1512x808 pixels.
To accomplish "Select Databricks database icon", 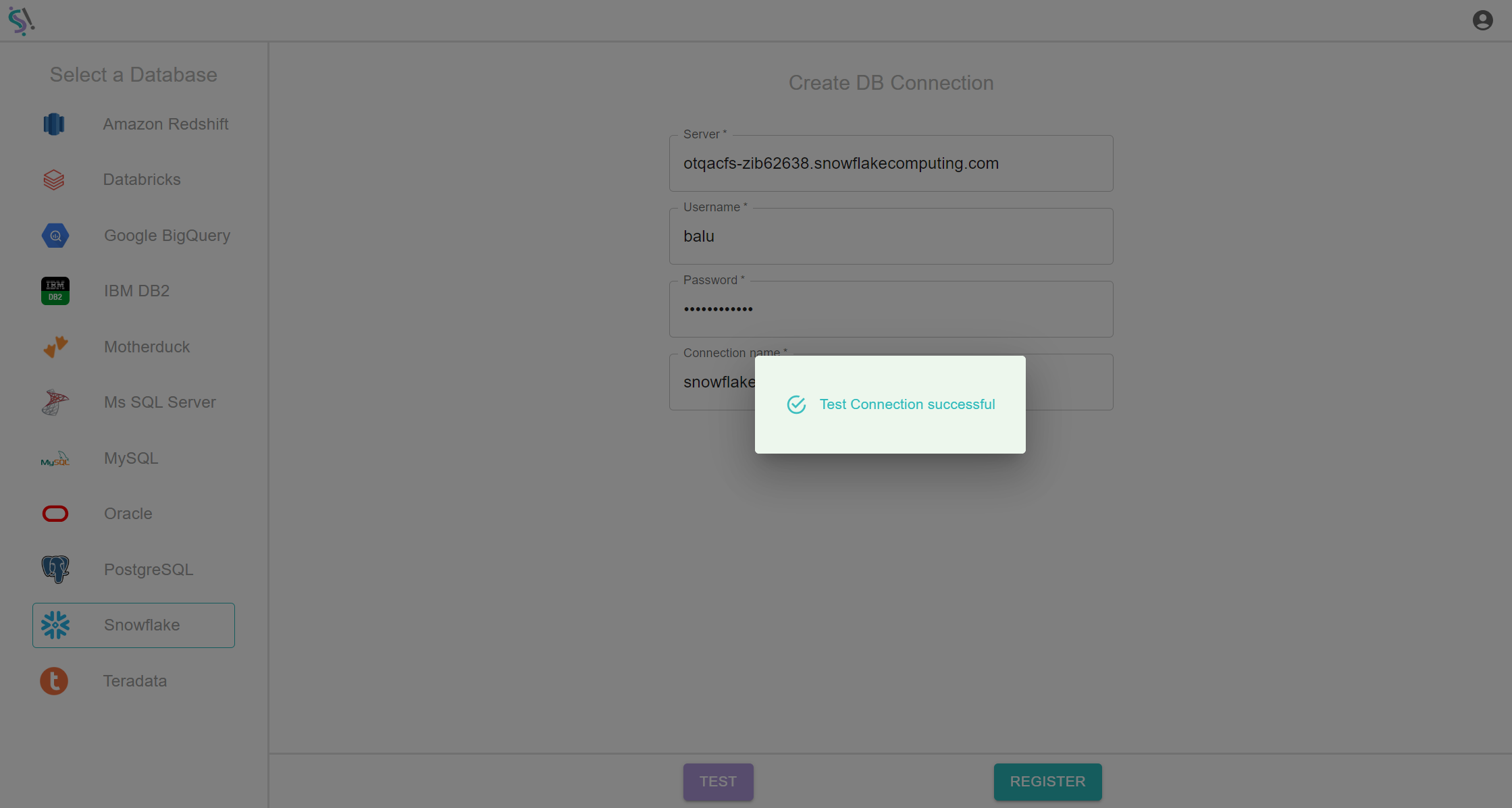I will click(54, 179).
